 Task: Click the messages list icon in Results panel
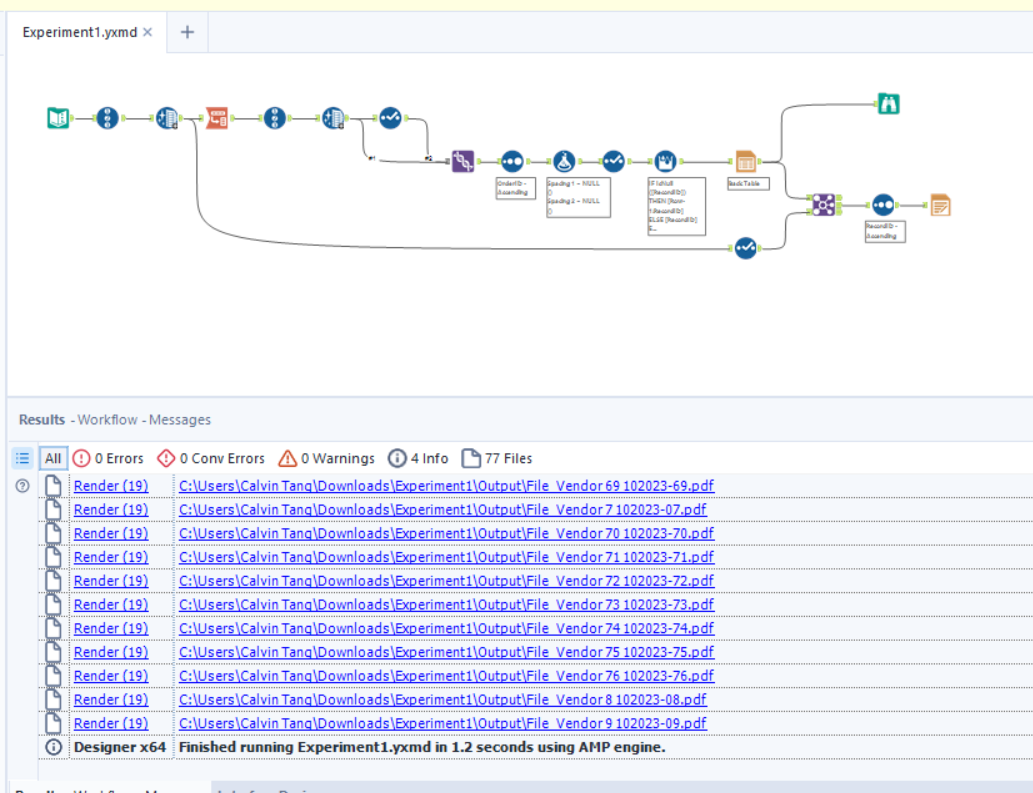22,458
